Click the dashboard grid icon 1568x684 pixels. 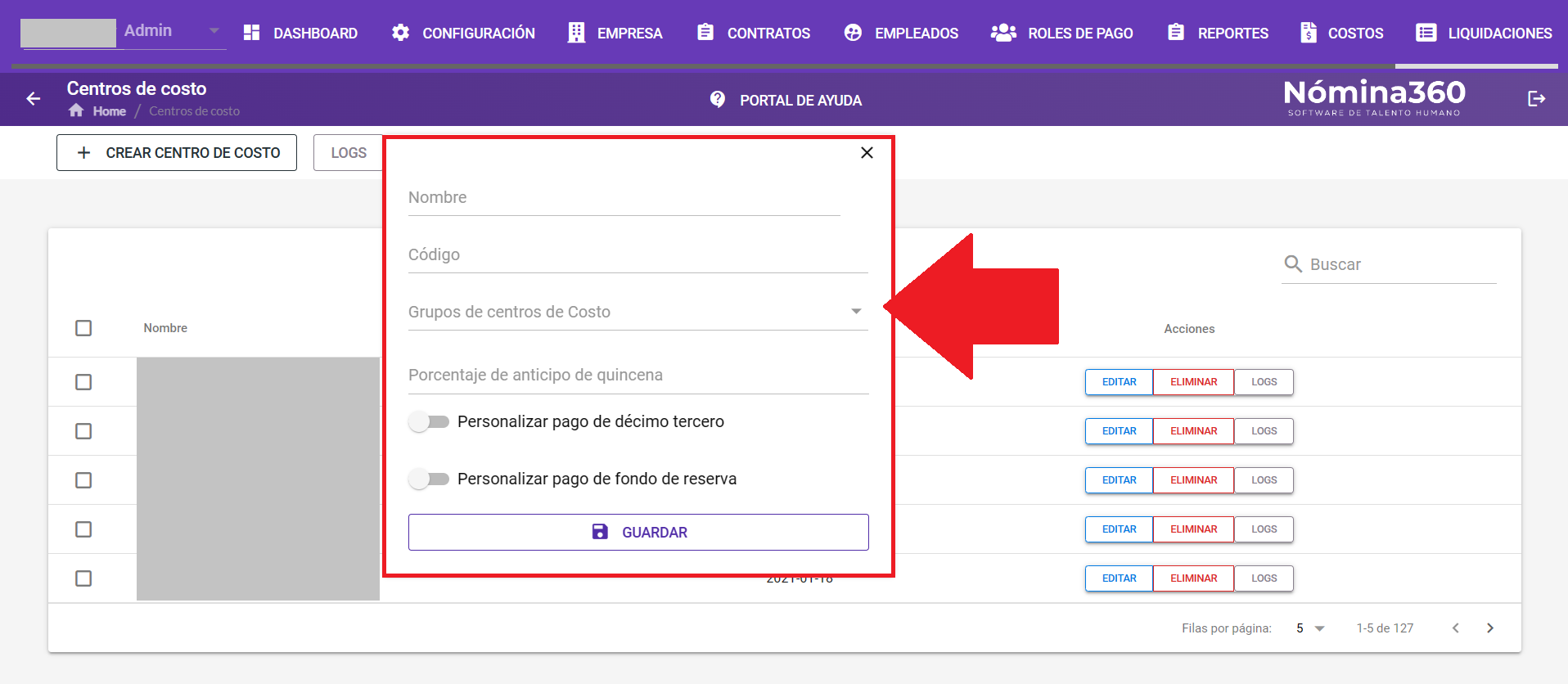tap(252, 33)
